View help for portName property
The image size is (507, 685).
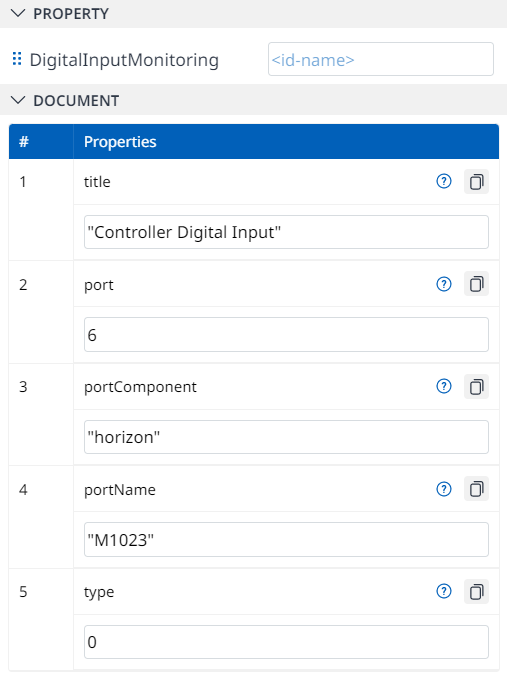444,489
